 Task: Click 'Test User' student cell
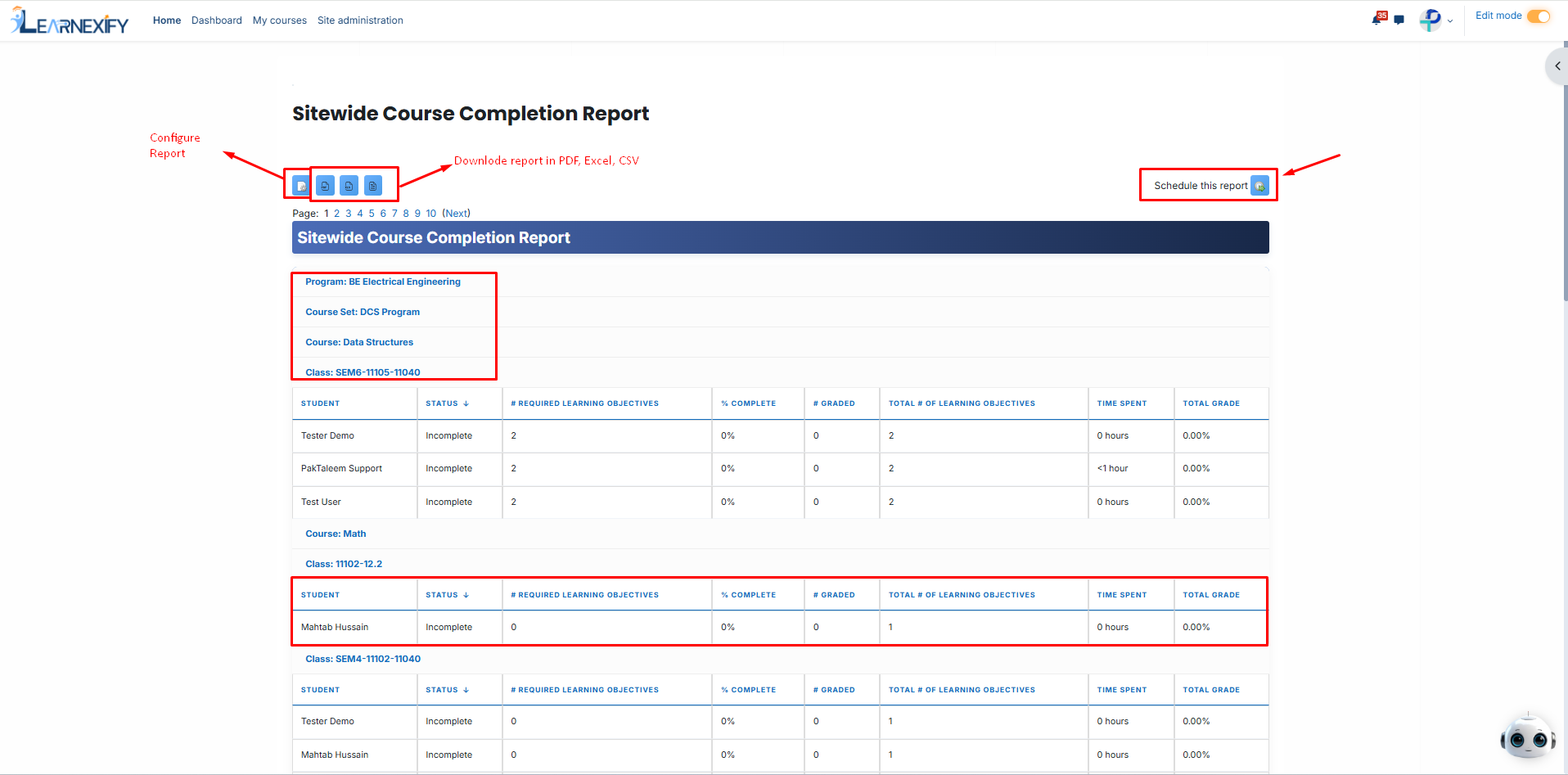(354, 502)
